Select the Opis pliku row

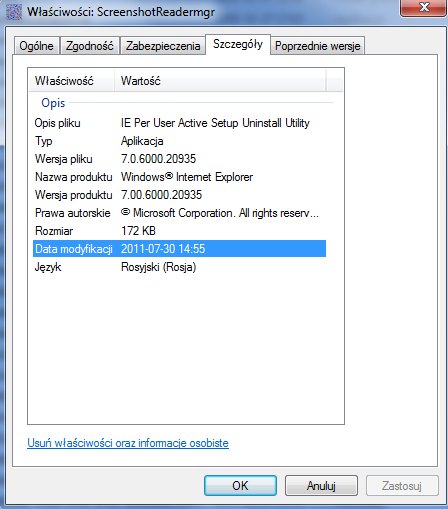[x=179, y=123]
